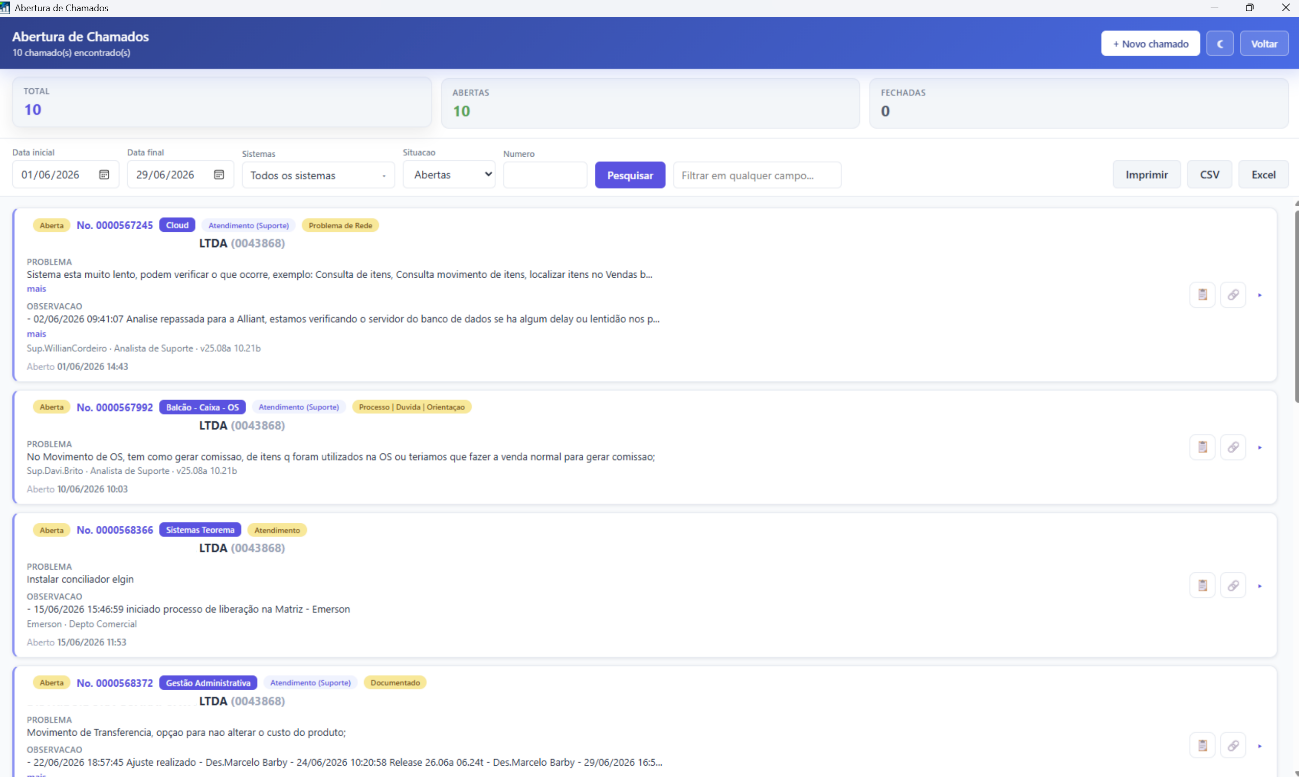This screenshot has width=1299, height=777.
Task: Expand arrow on ticket 0000568372 card
Action: pyautogui.click(x=1260, y=745)
